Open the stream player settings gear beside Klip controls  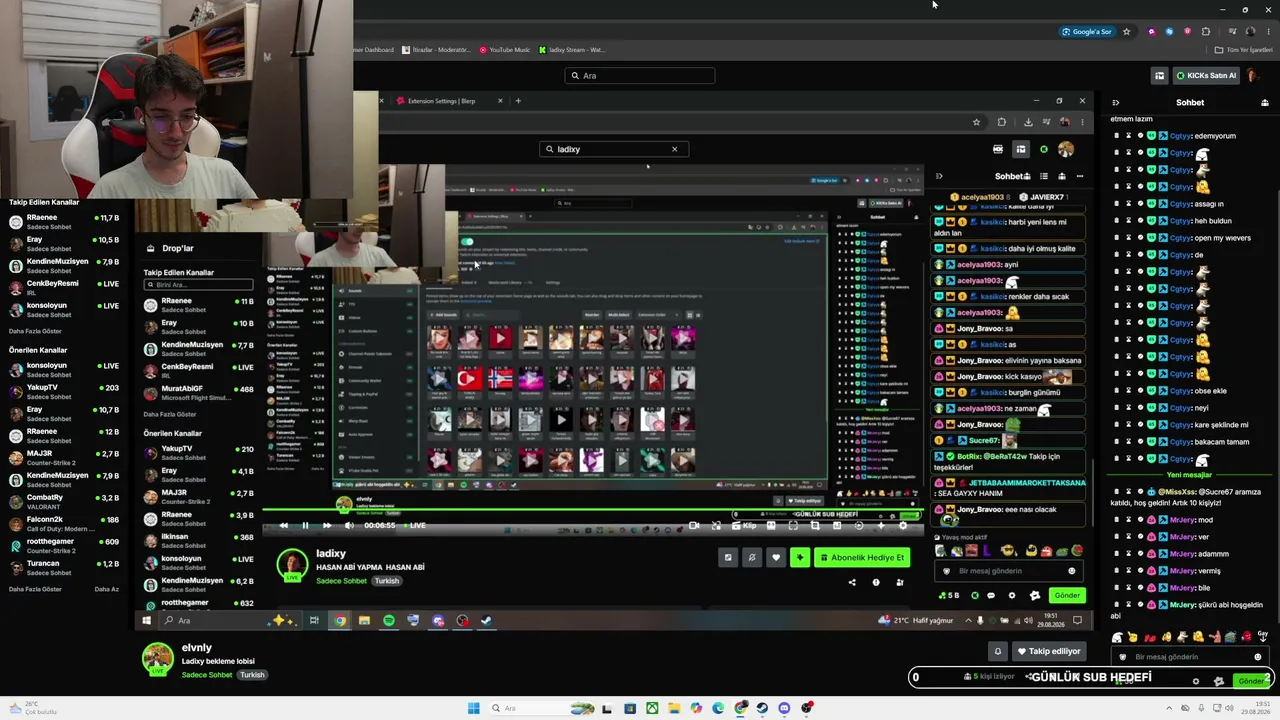tap(903, 525)
